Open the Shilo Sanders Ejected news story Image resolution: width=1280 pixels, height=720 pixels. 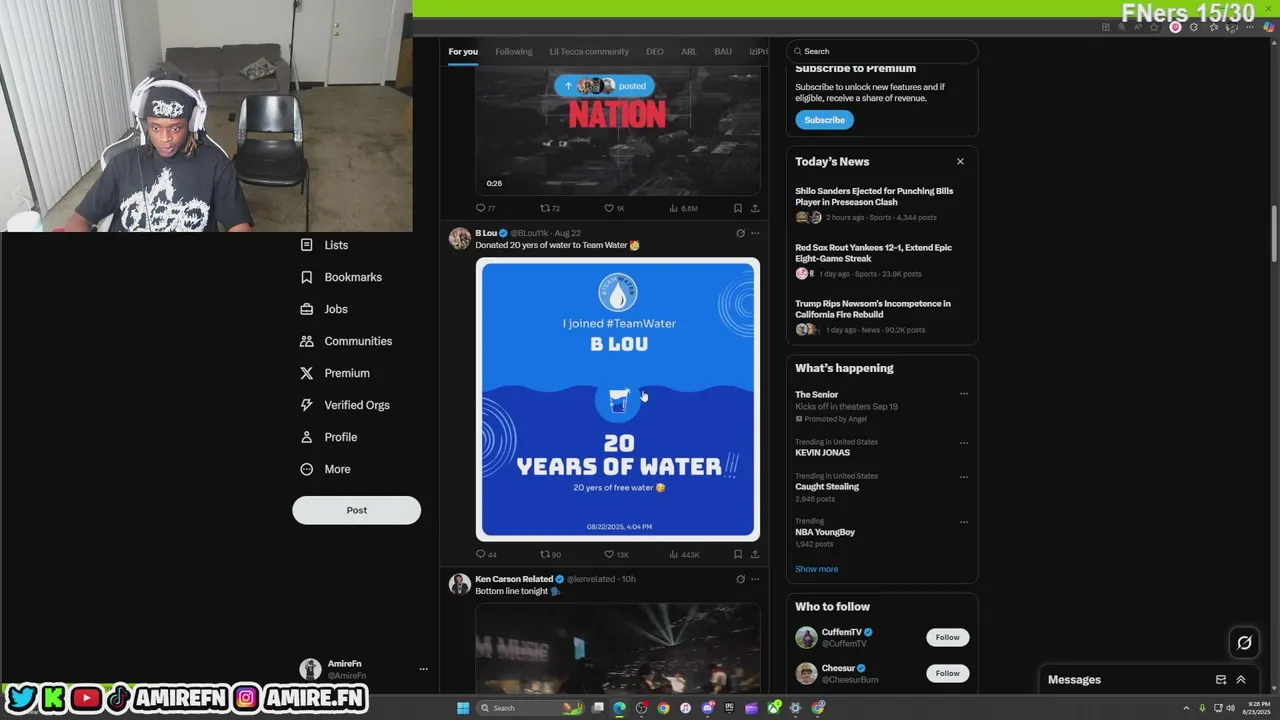pyautogui.click(x=874, y=196)
